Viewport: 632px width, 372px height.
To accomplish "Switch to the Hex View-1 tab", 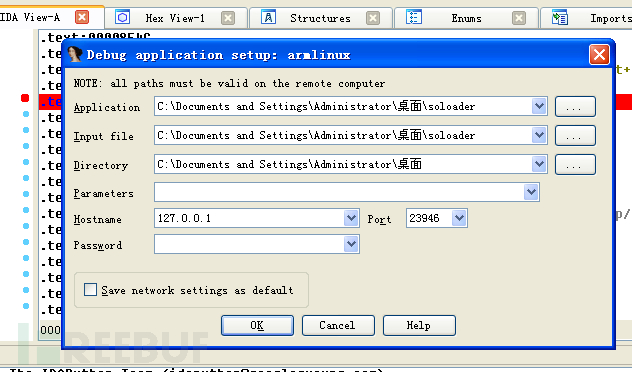I will pyautogui.click(x=175, y=18).
